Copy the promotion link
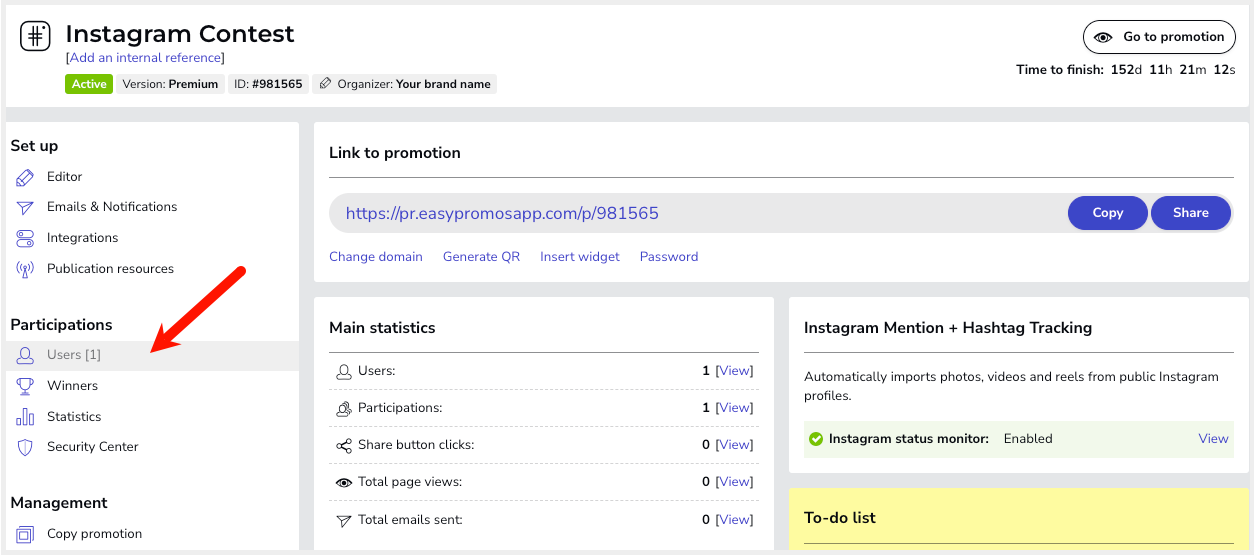1254x556 pixels. (1107, 213)
